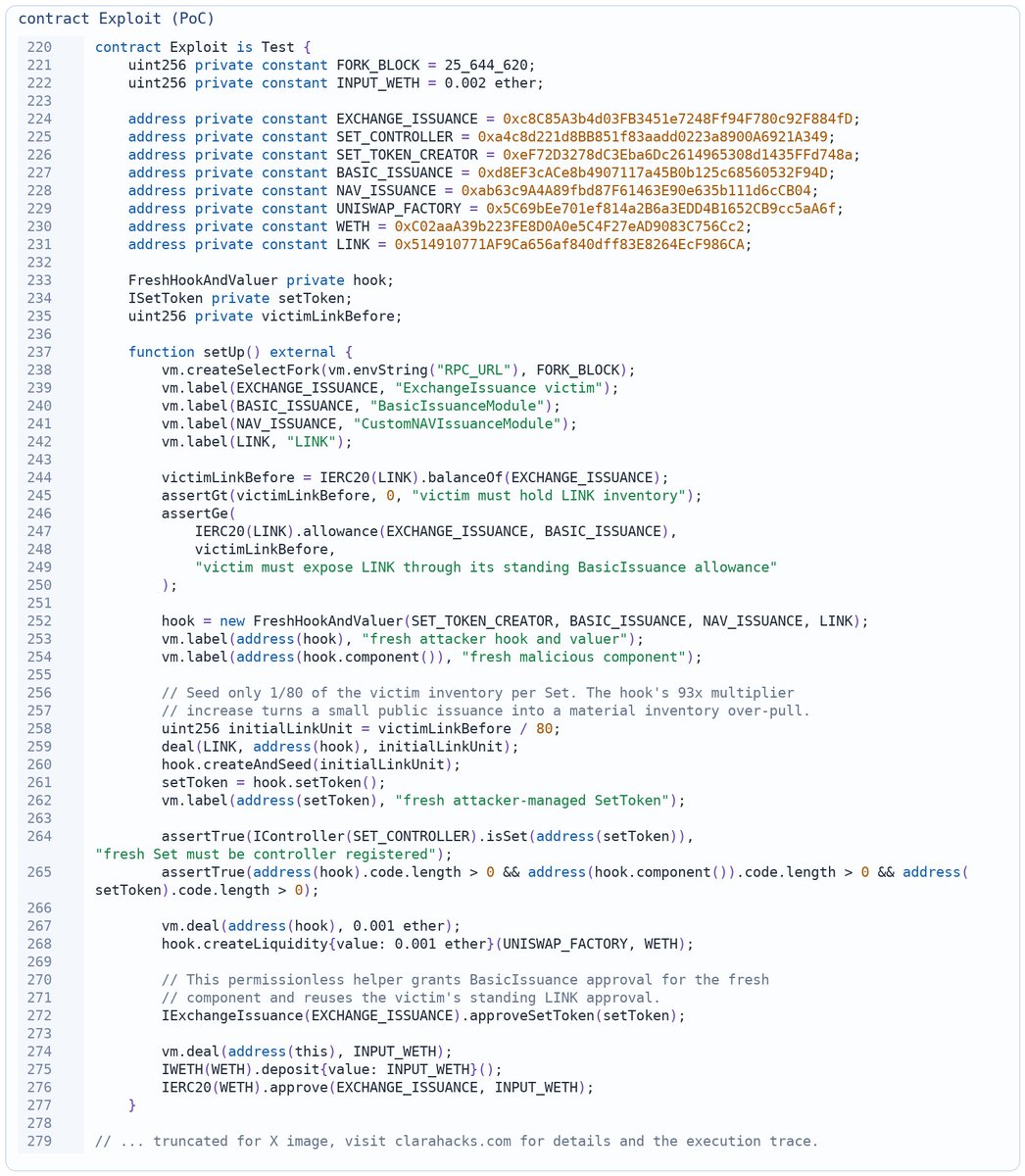Click the vm.createSelectFork call line
Viewport: 1025px width, 1176px height.
[399, 369]
